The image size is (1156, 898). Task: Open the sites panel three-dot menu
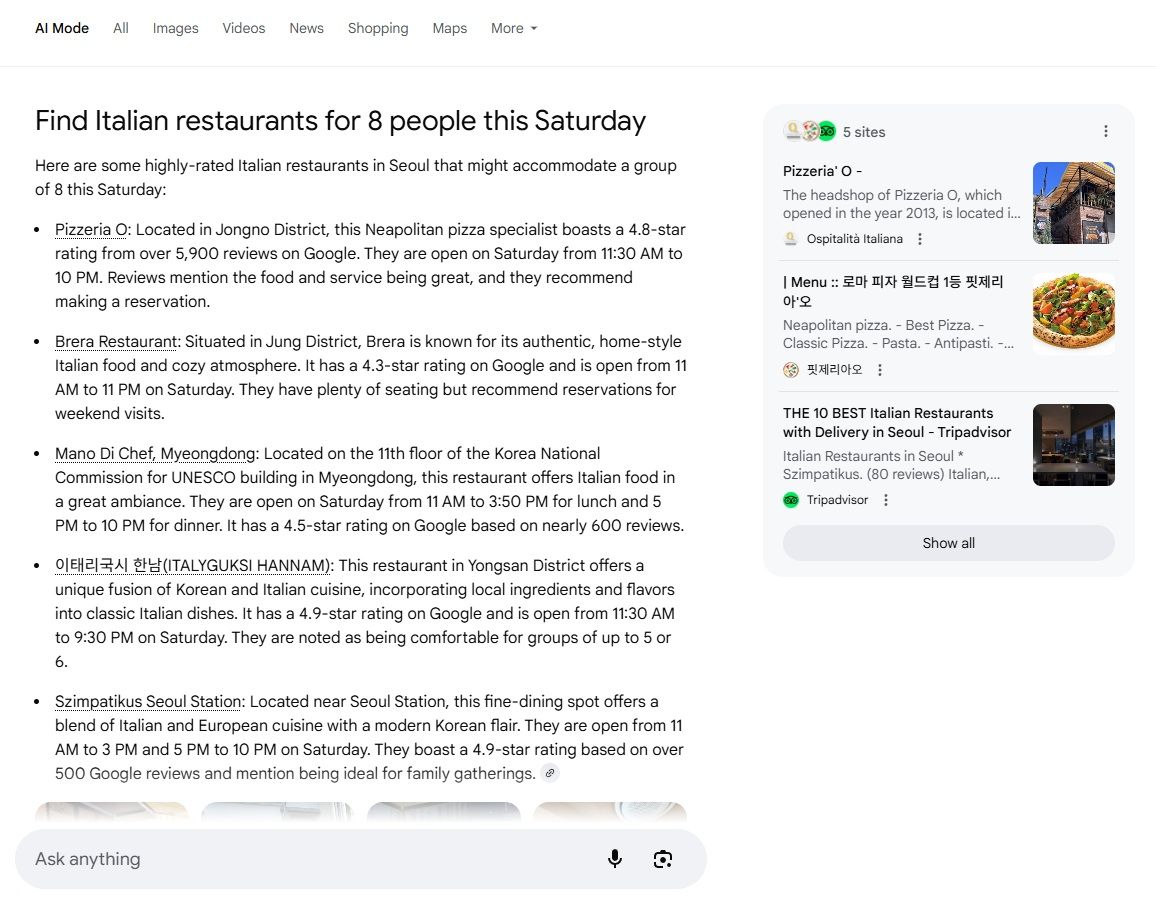pos(1105,132)
